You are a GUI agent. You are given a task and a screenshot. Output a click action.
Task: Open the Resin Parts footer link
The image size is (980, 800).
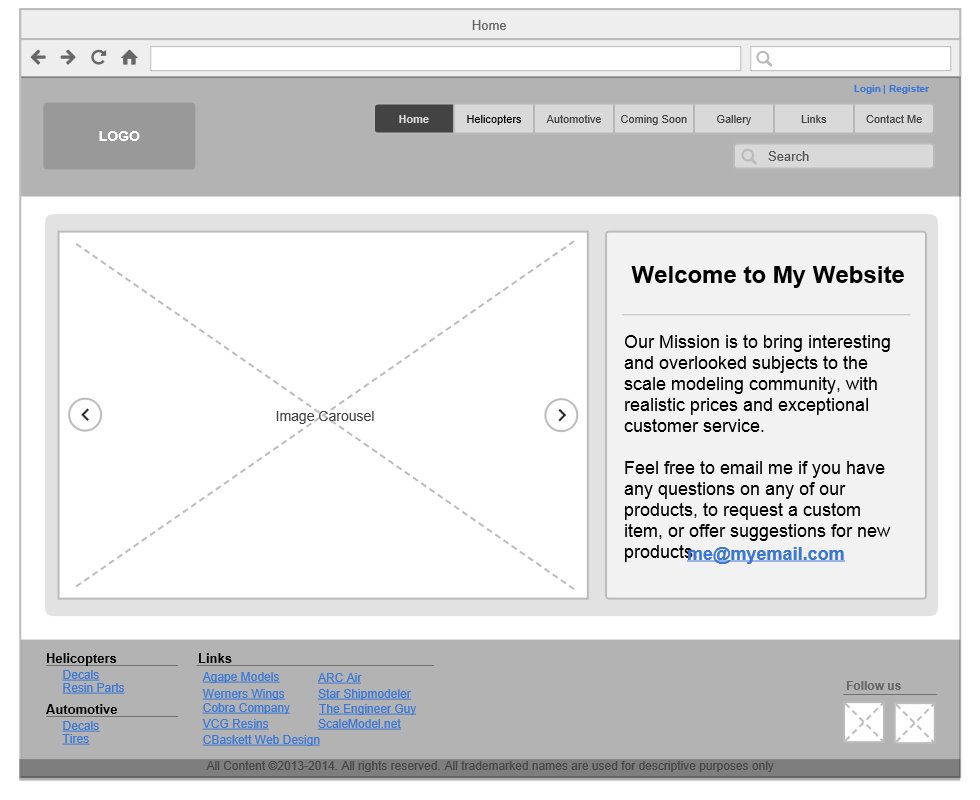point(93,688)
